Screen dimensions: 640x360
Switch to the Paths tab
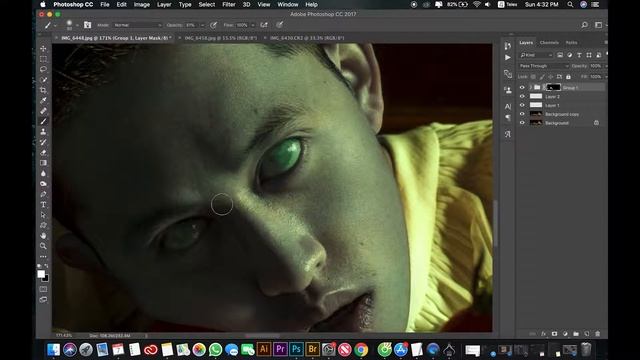coord(571,42)
